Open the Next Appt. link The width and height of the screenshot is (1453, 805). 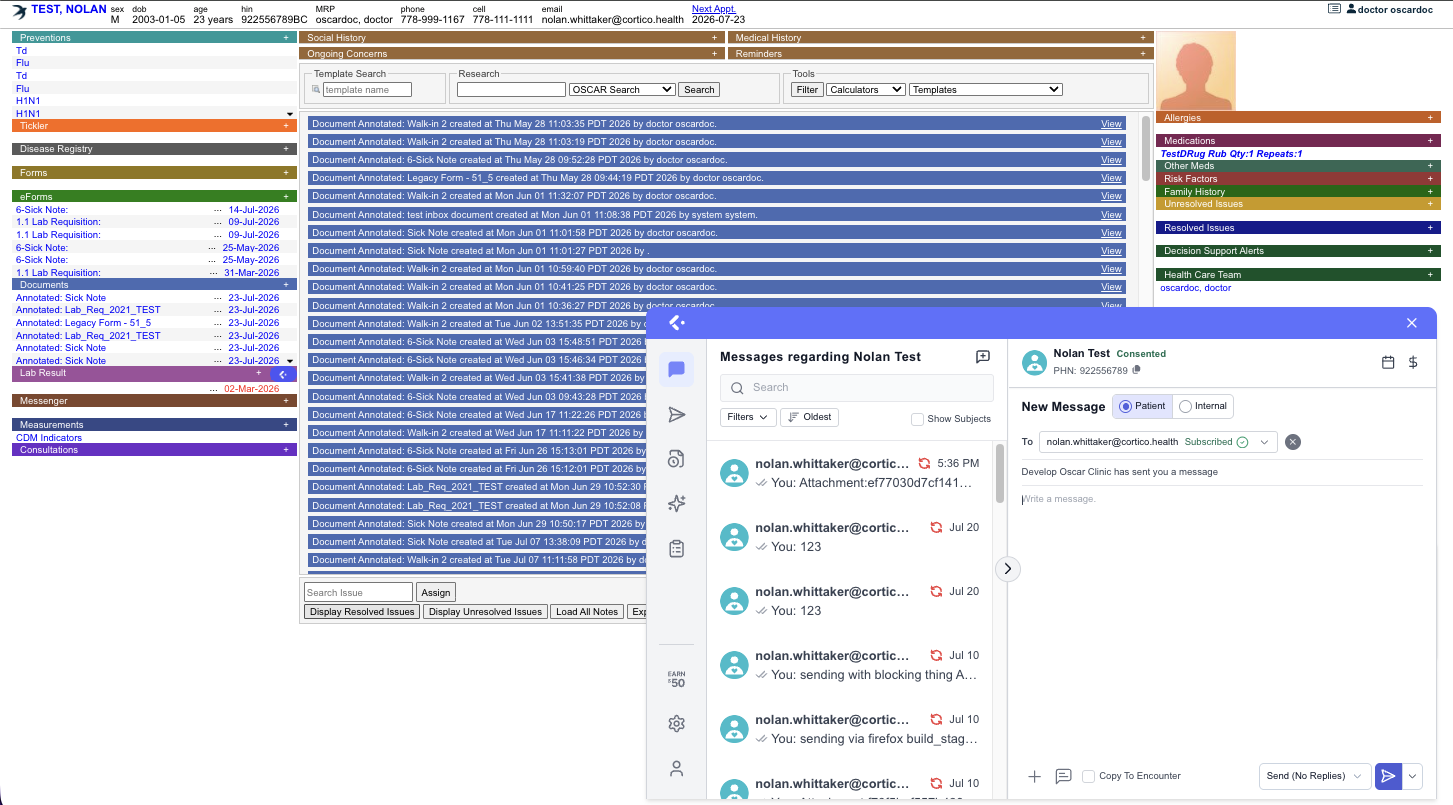[x=714, y=9]
